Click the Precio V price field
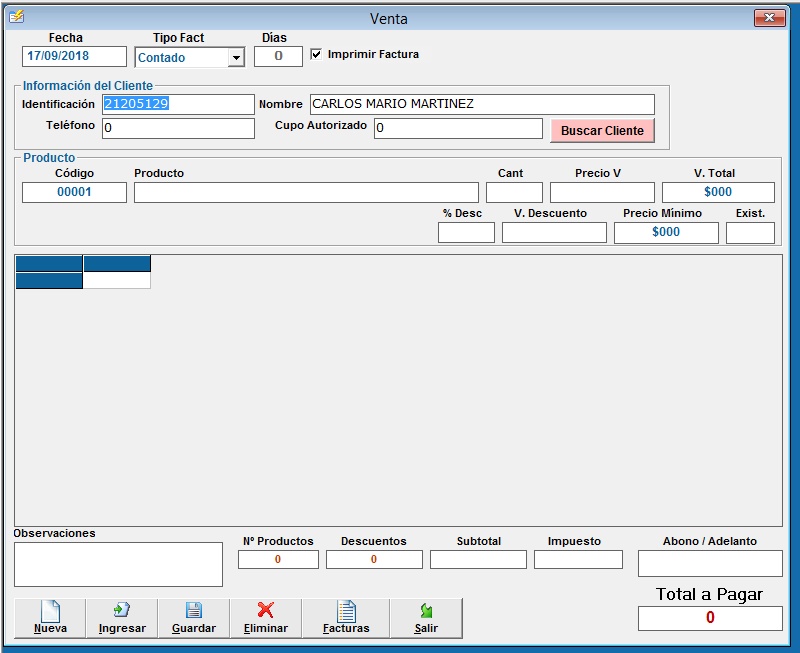The height and width of the screenshot is (653, 800). click(602, 192)
